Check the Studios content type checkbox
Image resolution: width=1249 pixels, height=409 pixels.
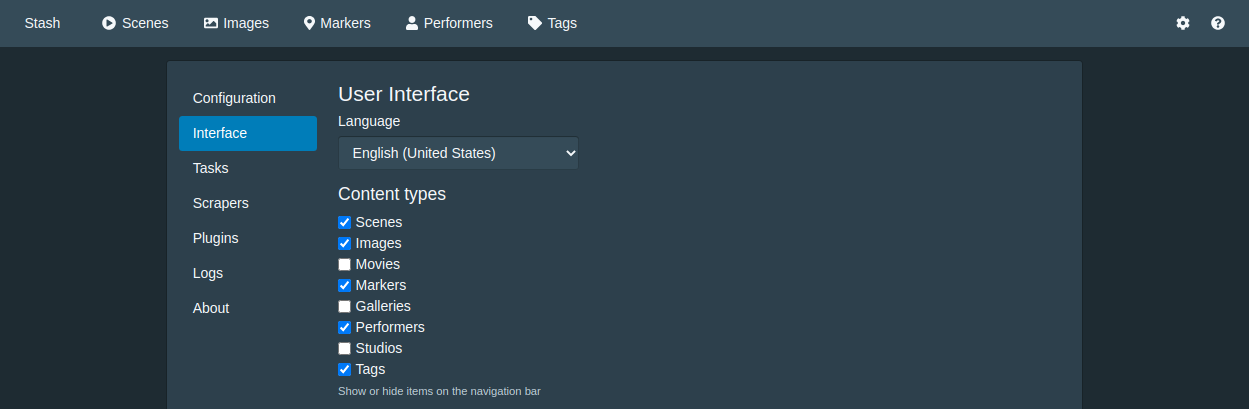tap(345, 348)
